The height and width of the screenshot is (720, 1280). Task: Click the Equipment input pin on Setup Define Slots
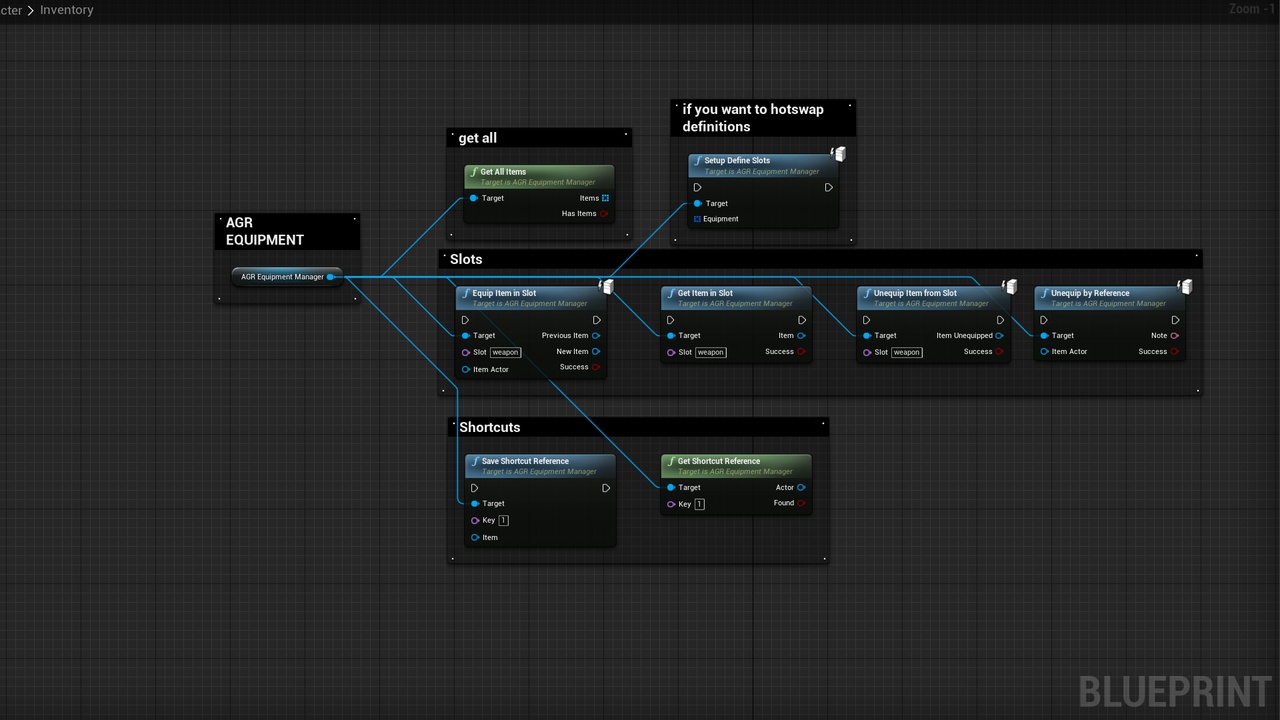pos(697,219)
